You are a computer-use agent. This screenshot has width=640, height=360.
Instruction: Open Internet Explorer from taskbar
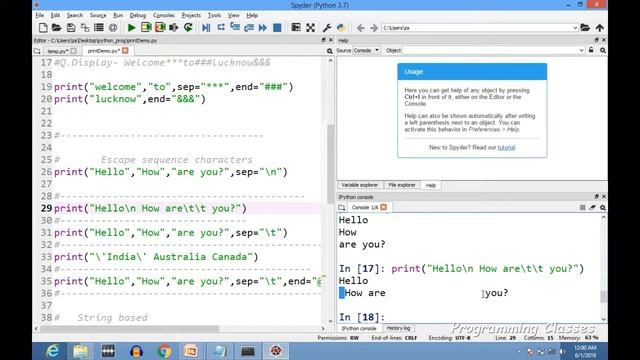(53, 351)
